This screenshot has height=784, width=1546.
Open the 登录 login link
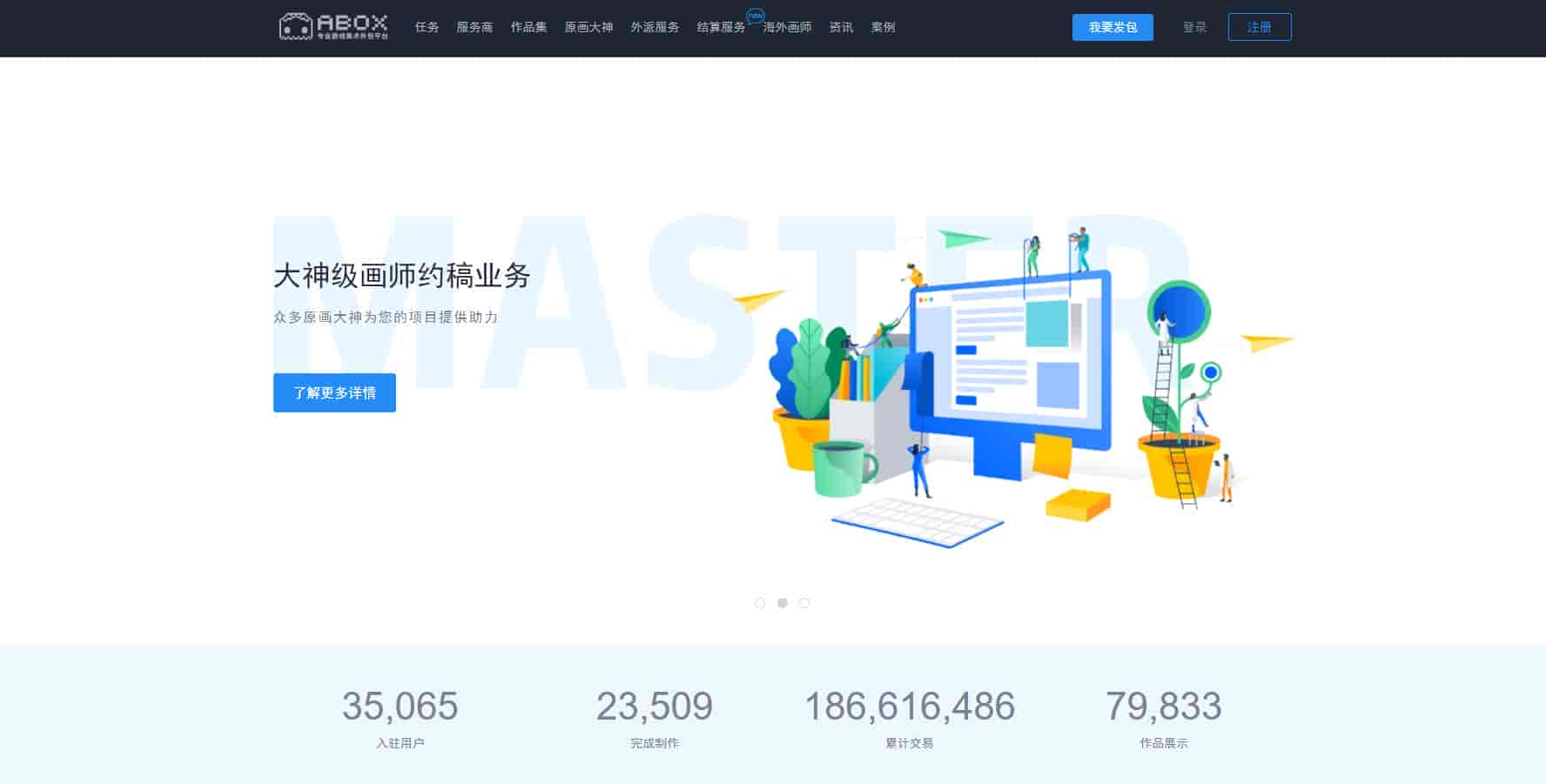point(1194,27)
